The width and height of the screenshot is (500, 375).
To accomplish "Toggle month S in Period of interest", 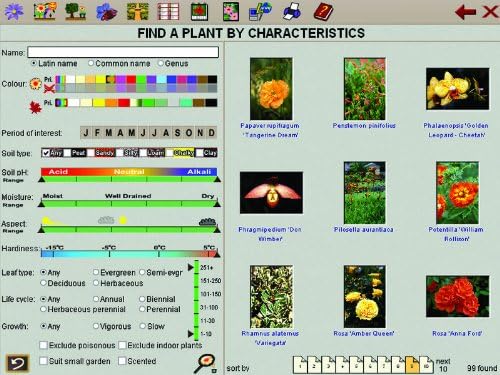I will click(x=178, y=133).
